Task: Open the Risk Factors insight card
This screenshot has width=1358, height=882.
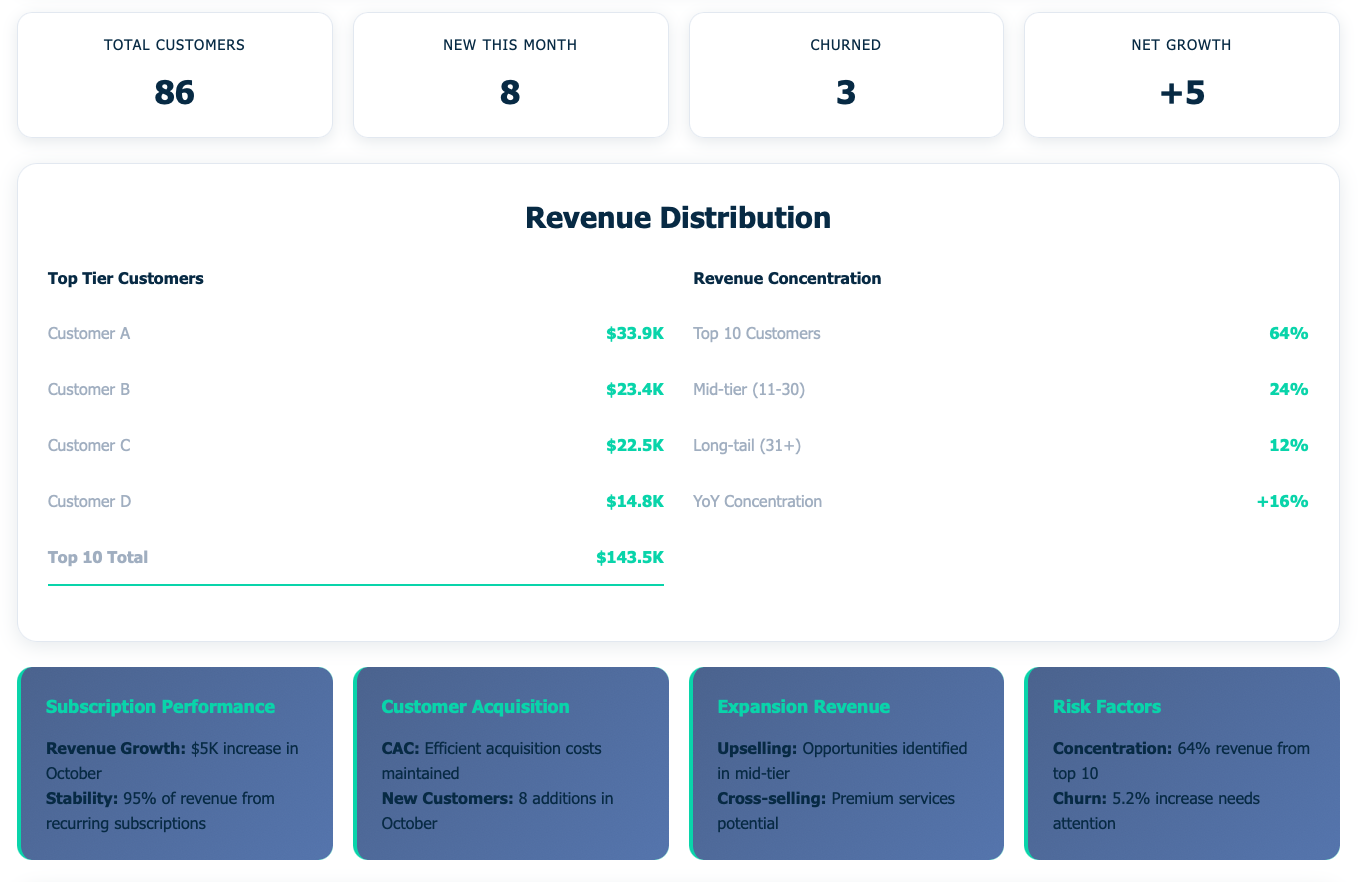Action: (1181, 763)
